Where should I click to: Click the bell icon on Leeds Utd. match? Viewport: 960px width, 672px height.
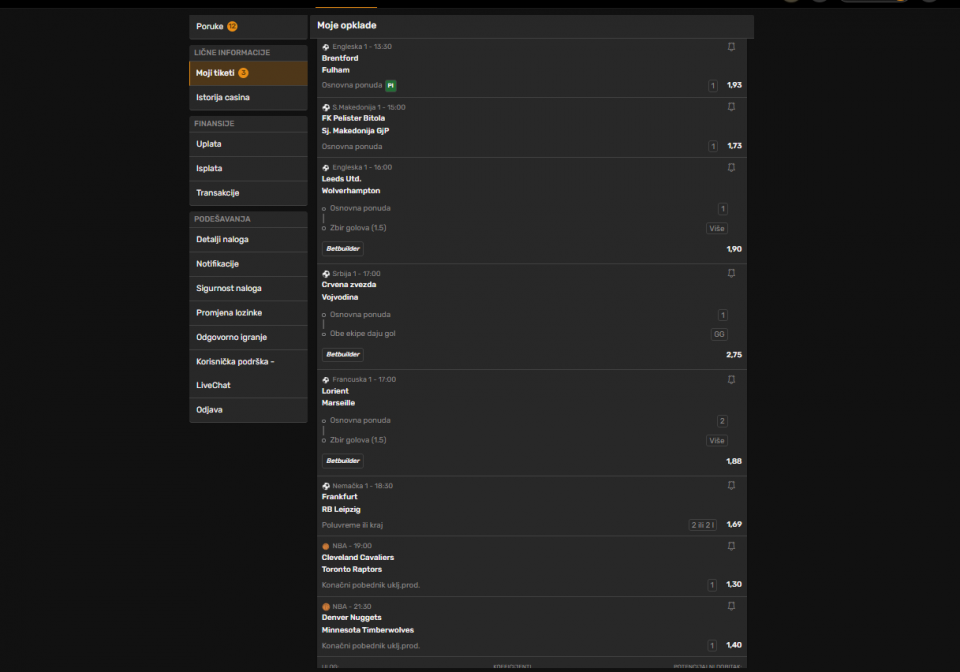pos(731,168)
